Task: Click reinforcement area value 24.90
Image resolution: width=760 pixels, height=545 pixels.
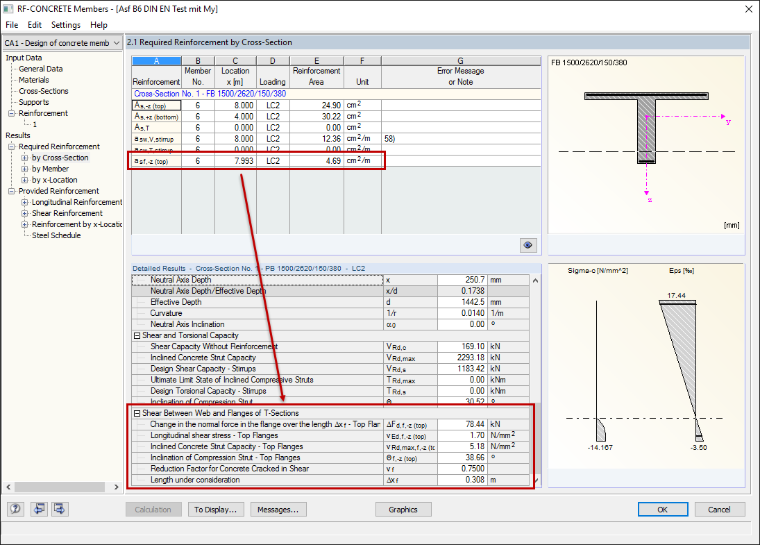Action: (x=317, y=105)
